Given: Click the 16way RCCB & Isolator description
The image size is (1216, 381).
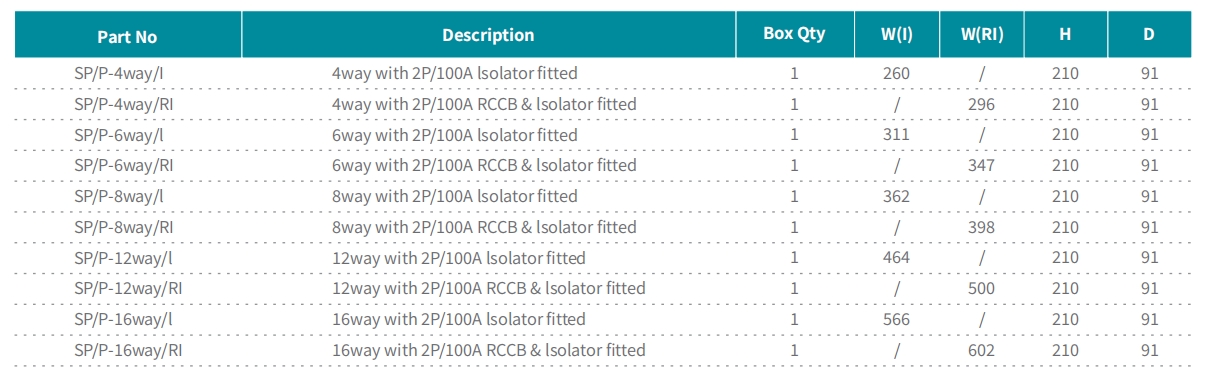Looking at the screenshot, I should click(x=488, y=350).
